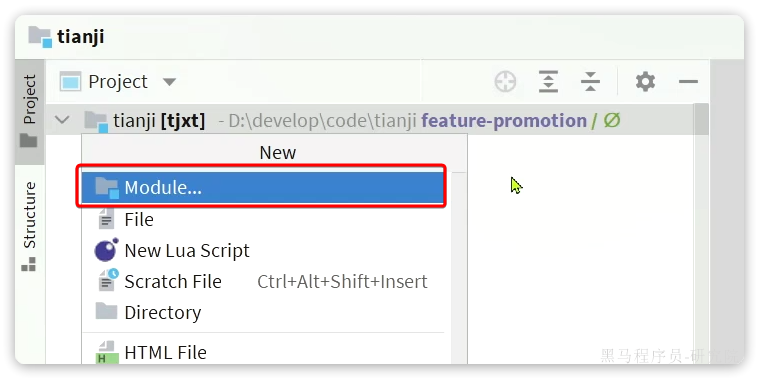759x381 pixels.
Task: Click the Ctrl+Alt+Shift+Insert shortcut text
Action: (342, 281)
